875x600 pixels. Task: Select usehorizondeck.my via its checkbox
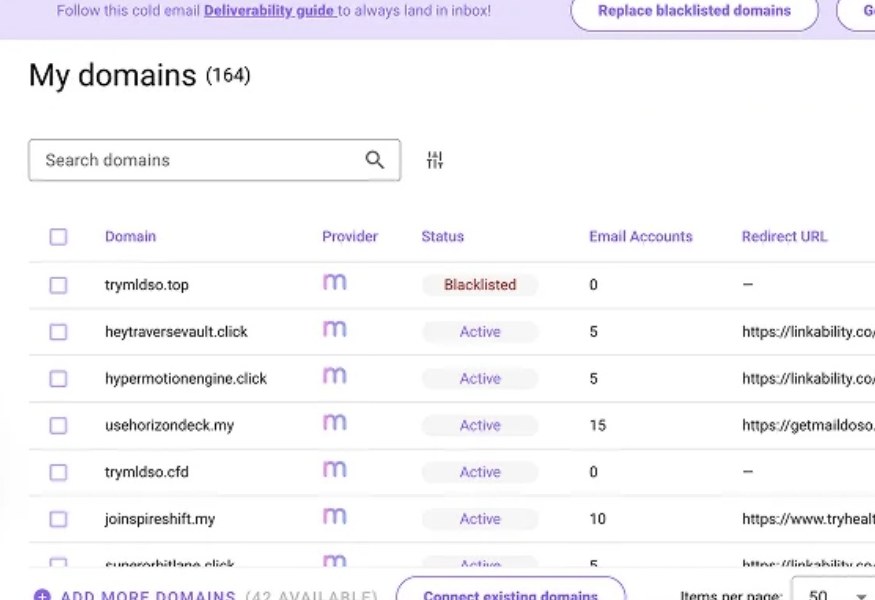pos(58,426)
